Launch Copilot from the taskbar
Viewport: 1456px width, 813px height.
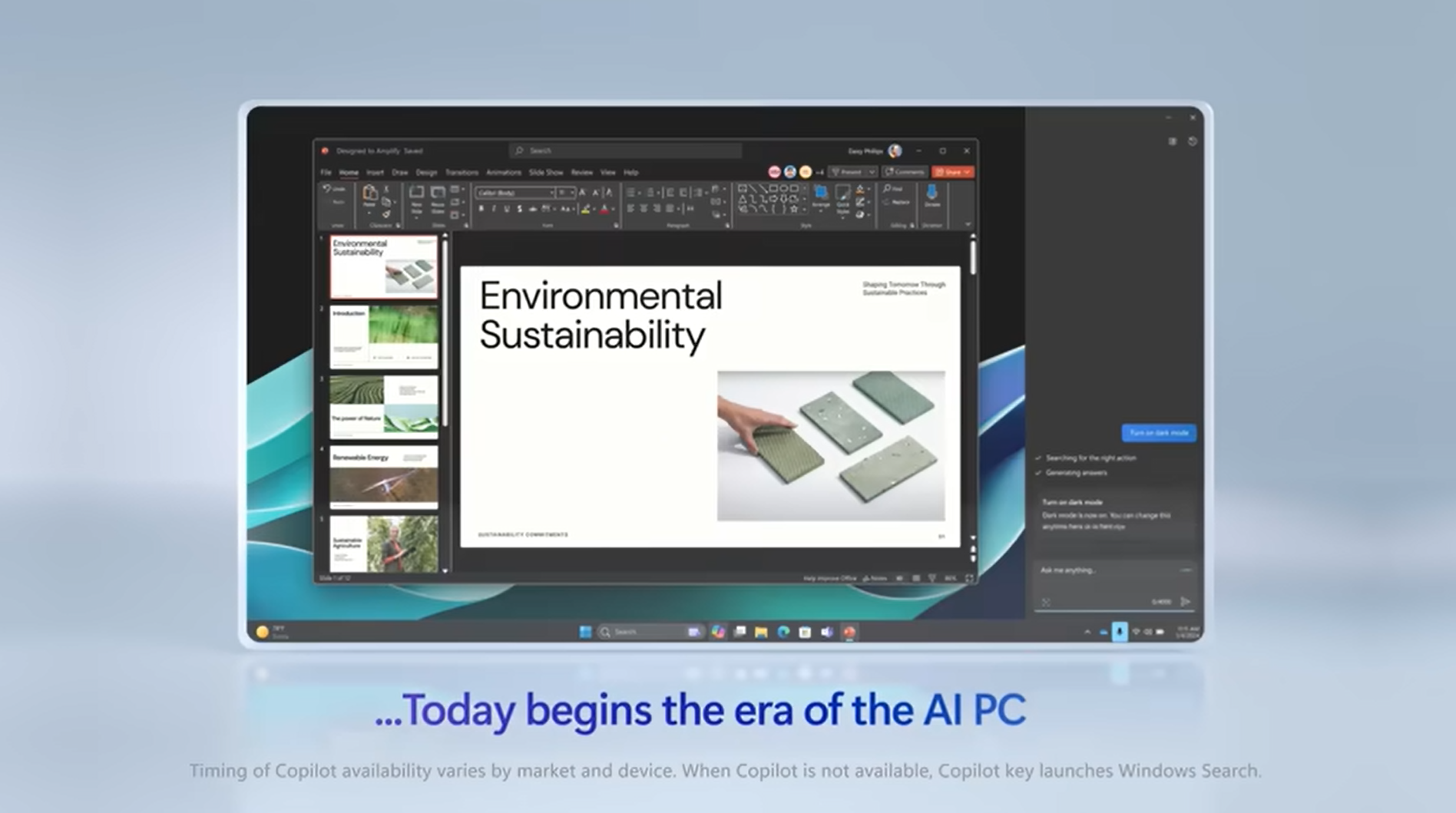pos(717,632)
